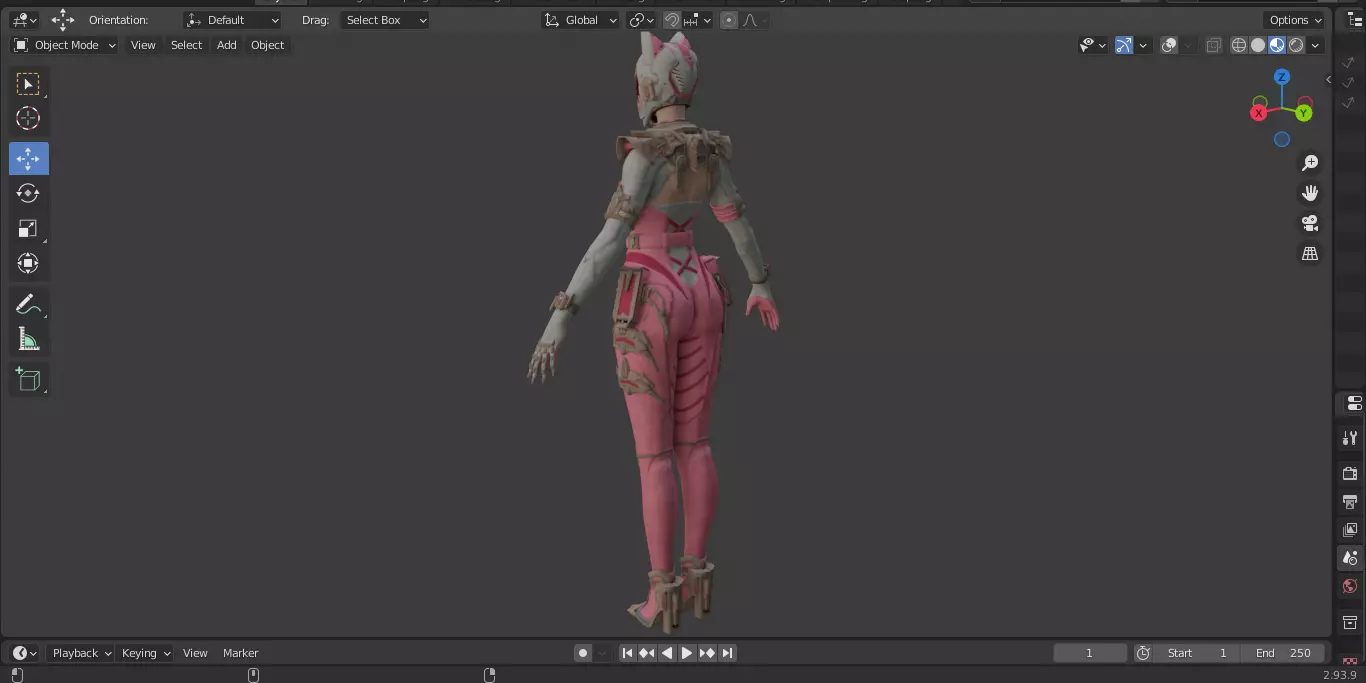Image resolution: width=1366 pixels, height=683 pixels.
Task: Activate the Annotate pencil tool
Action: click(x=28, y=304)
